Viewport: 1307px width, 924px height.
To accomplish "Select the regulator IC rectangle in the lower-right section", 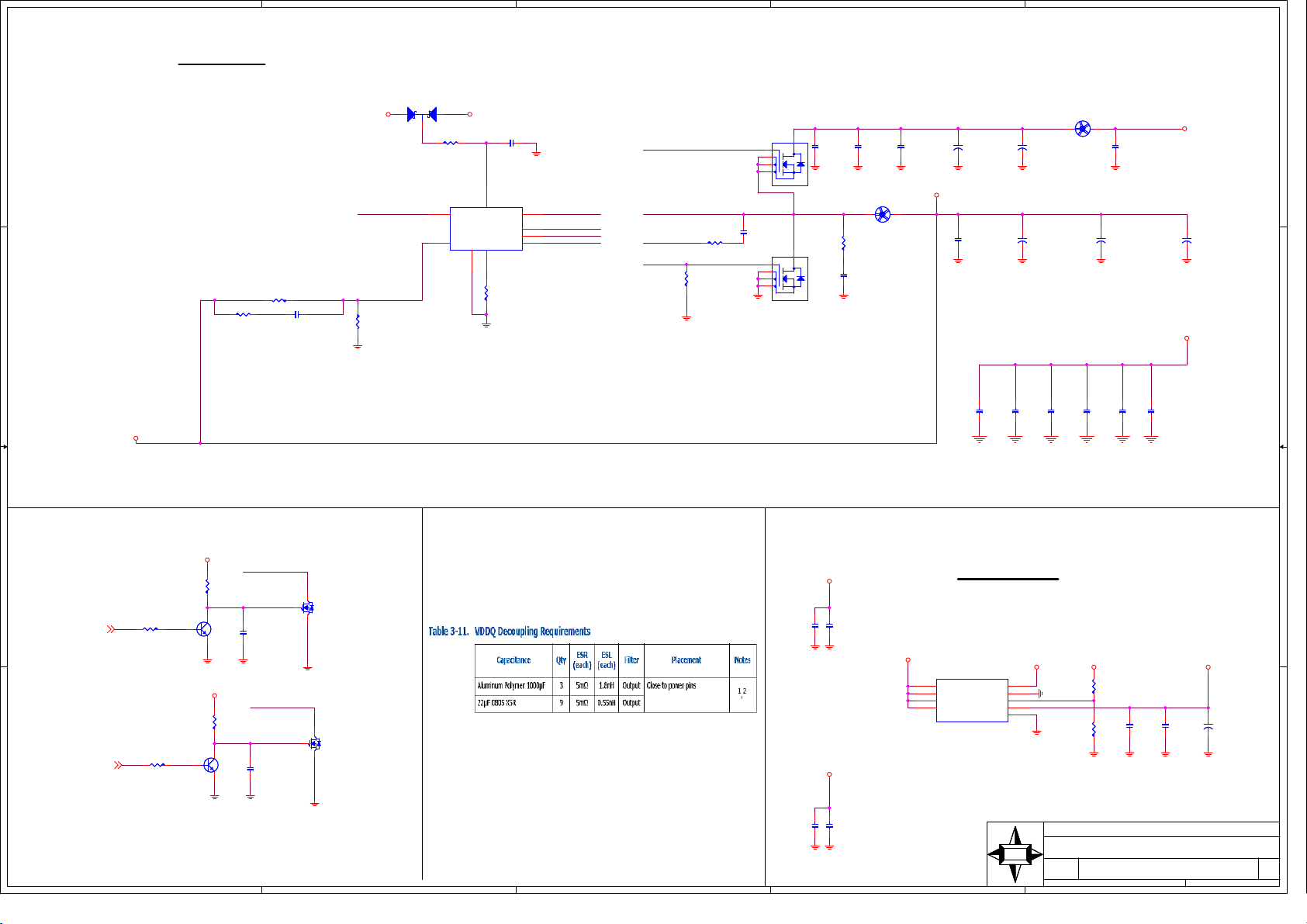I will click(972, 701).
